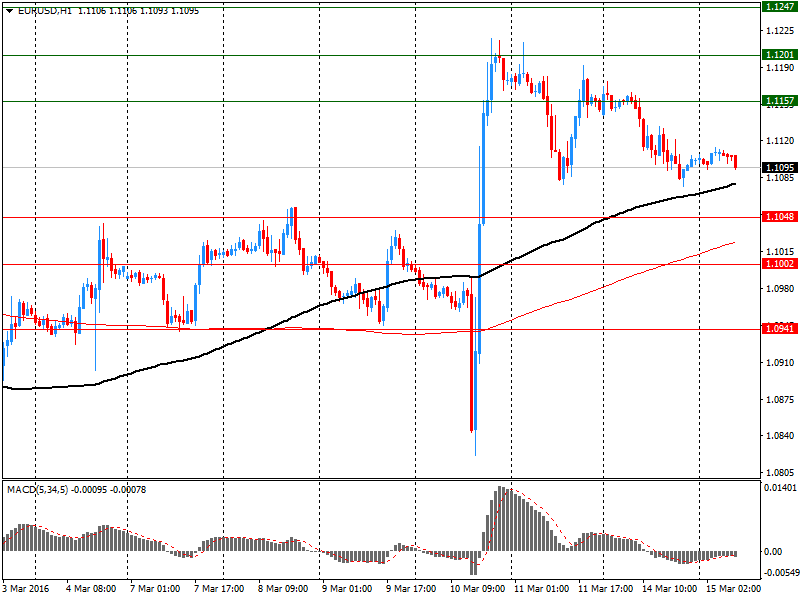Click the 11 Mar 17:00 time label
Viewport: 800px width, 600px height.
coord(606,589)
